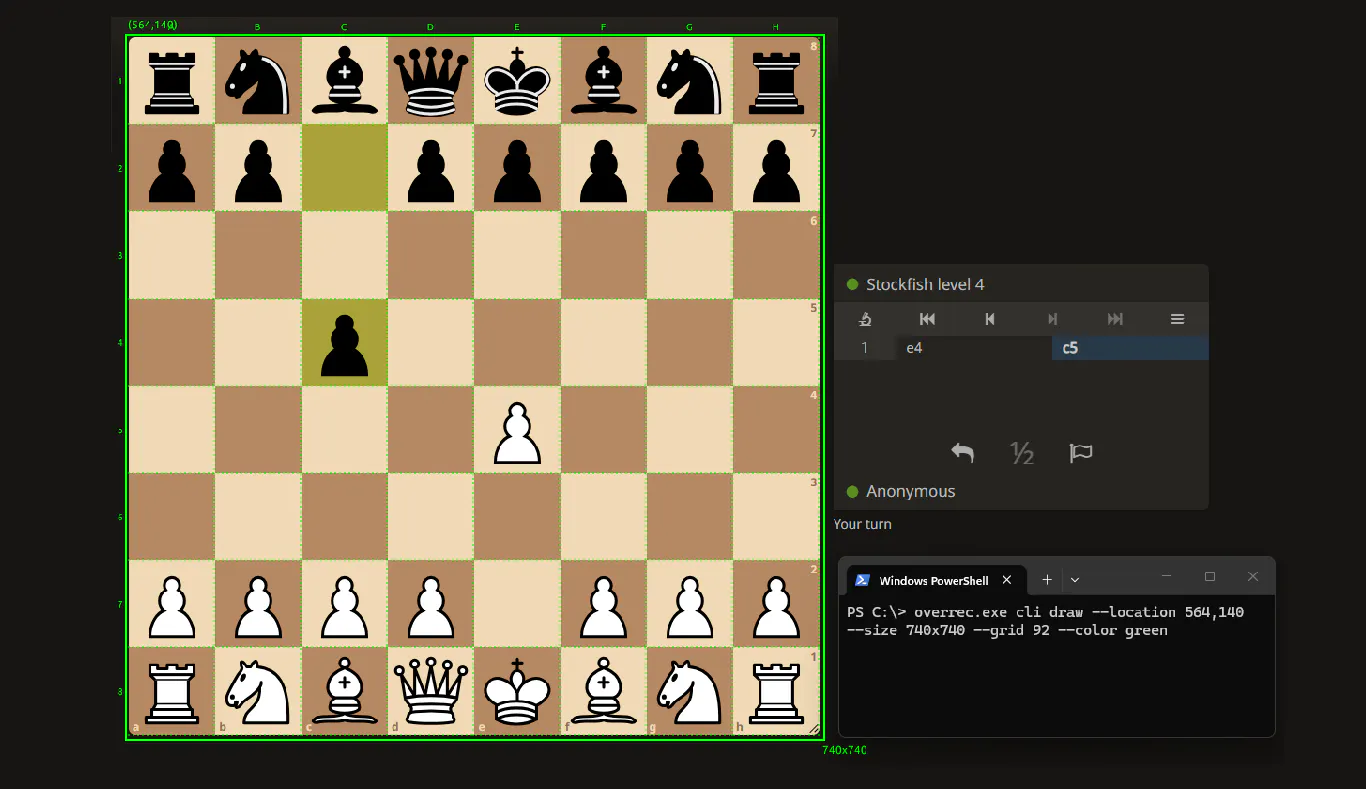
Task: Select the white rook on h1
Action: [775, 692]
